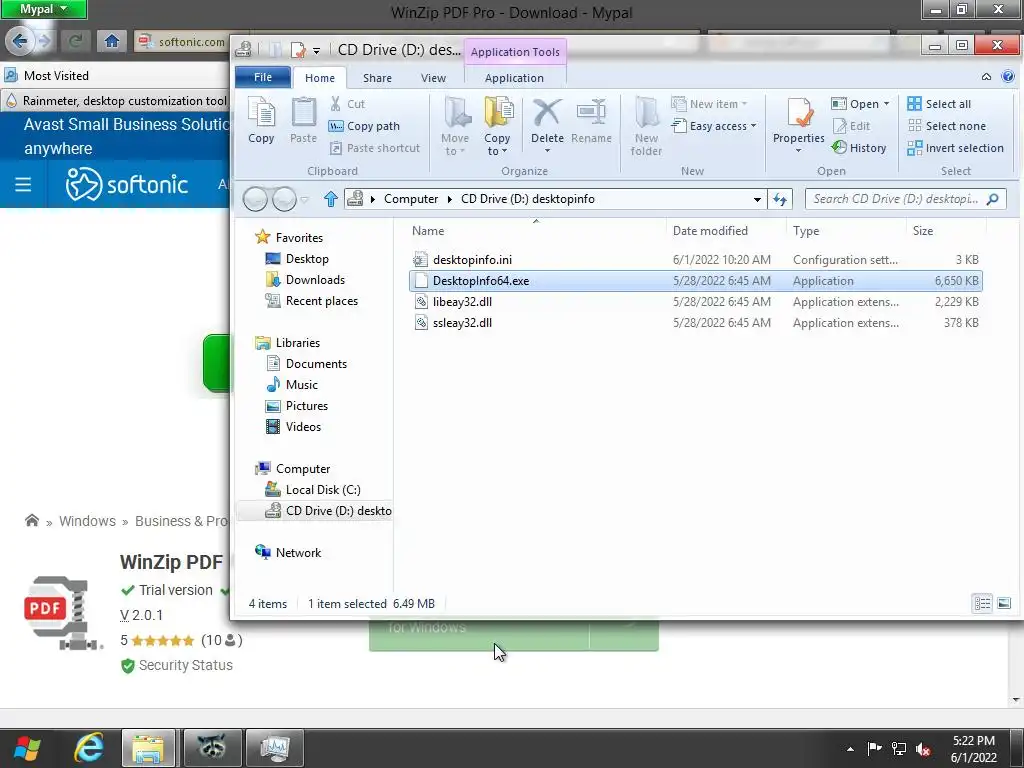
Task: Switch to the View ribbon tab
Action: (433, 78)
